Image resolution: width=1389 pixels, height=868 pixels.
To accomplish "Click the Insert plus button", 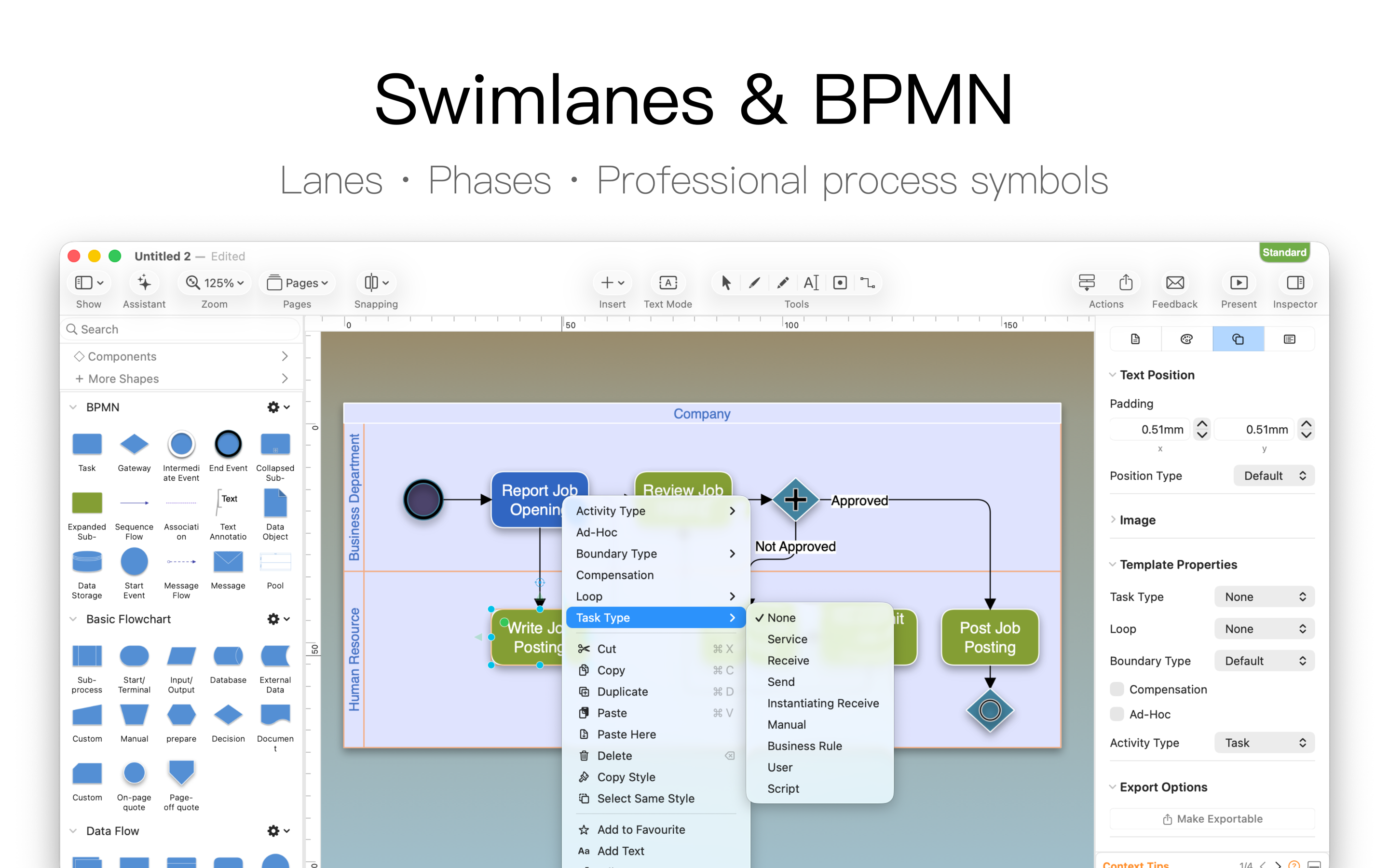I will click(613, 283).
